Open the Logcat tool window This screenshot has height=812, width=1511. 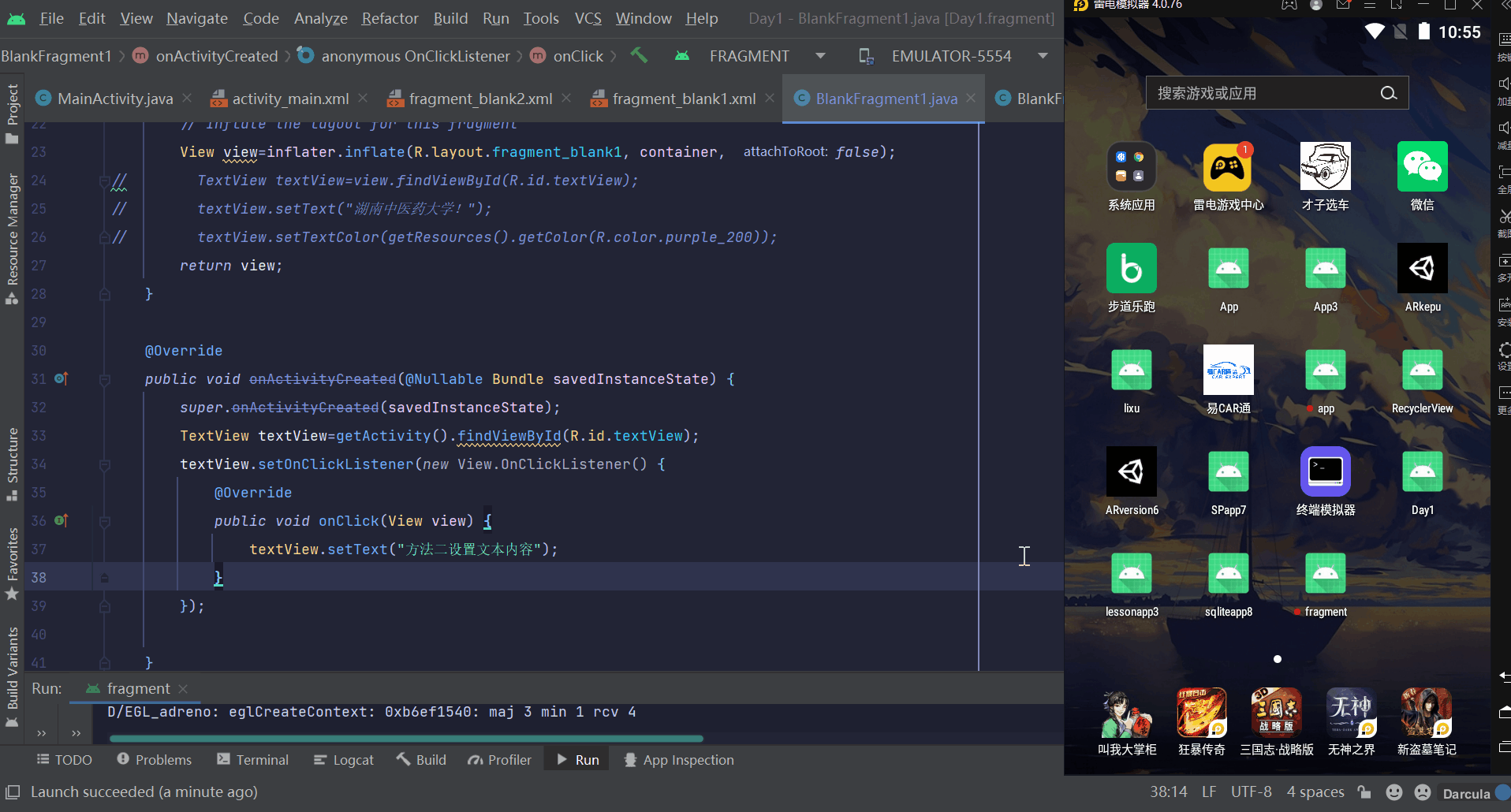coord(344,760)
